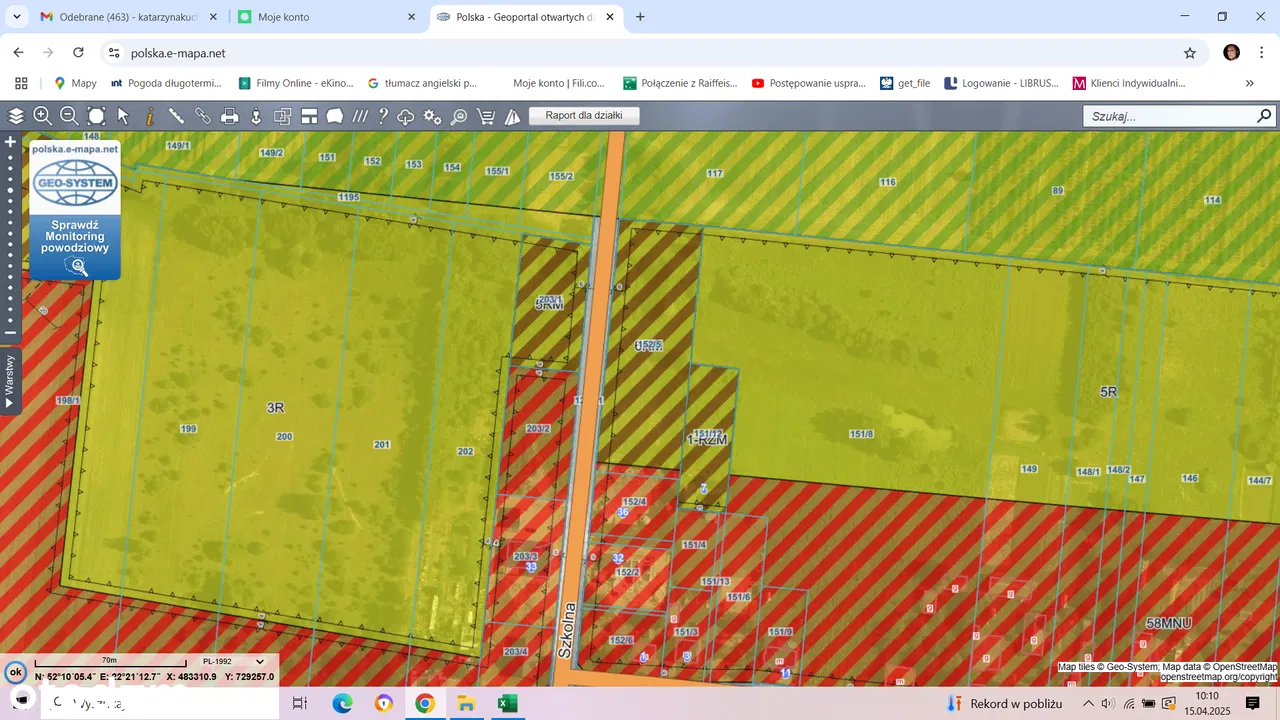The image size is (1280, 720).
Task: Activate the info identification tool
Action: (x=150, y=116)
